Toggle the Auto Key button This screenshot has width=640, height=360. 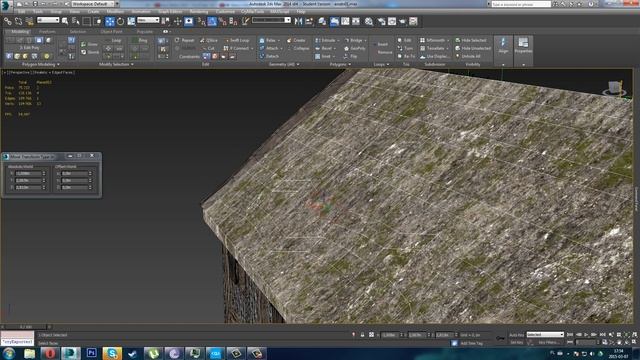516,335
